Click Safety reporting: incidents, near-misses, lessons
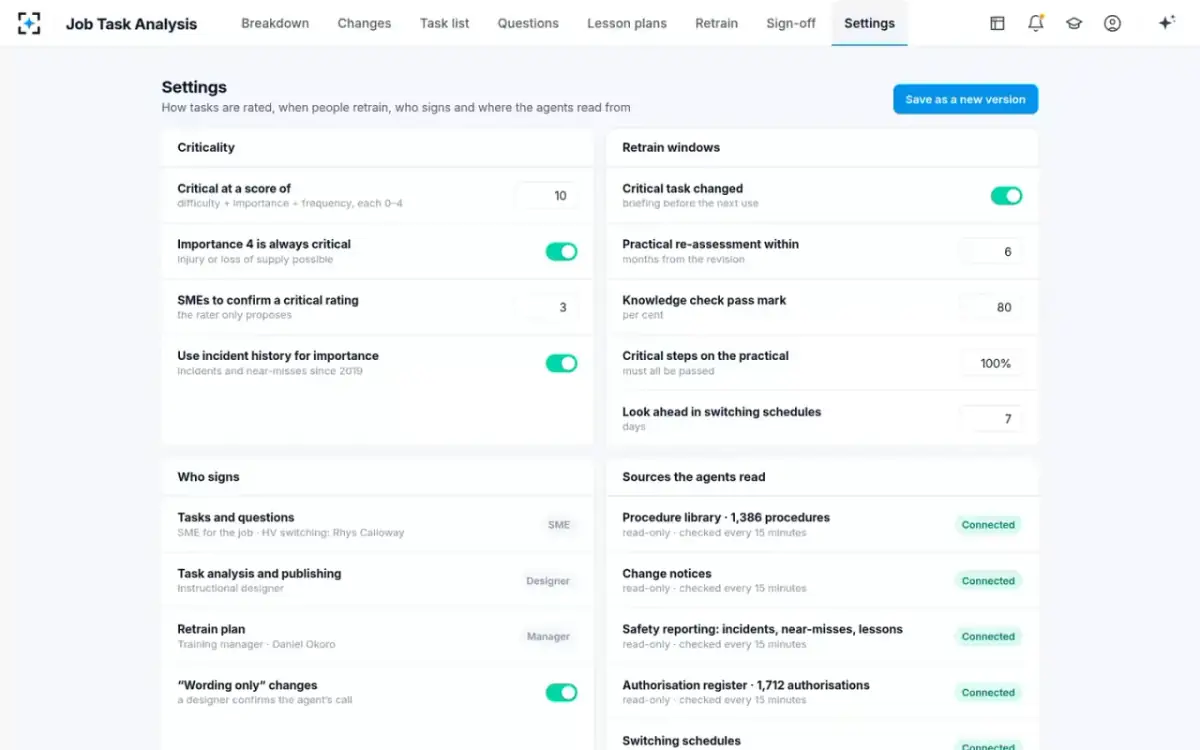The width and height of the screenshot is (1200, 750). pyautogui.click(x=762, y=630)
